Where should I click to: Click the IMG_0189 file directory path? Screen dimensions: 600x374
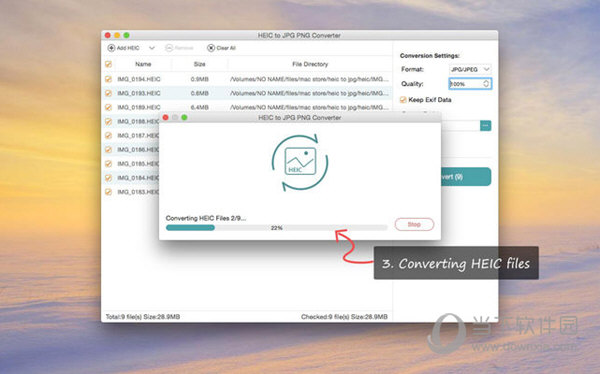[x=310, y=107]
